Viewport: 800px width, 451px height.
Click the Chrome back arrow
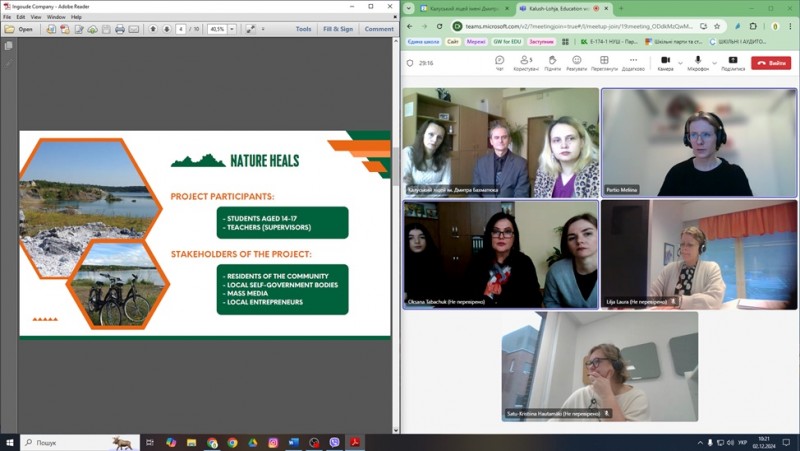pyautogui.click(x=410, y=26)
